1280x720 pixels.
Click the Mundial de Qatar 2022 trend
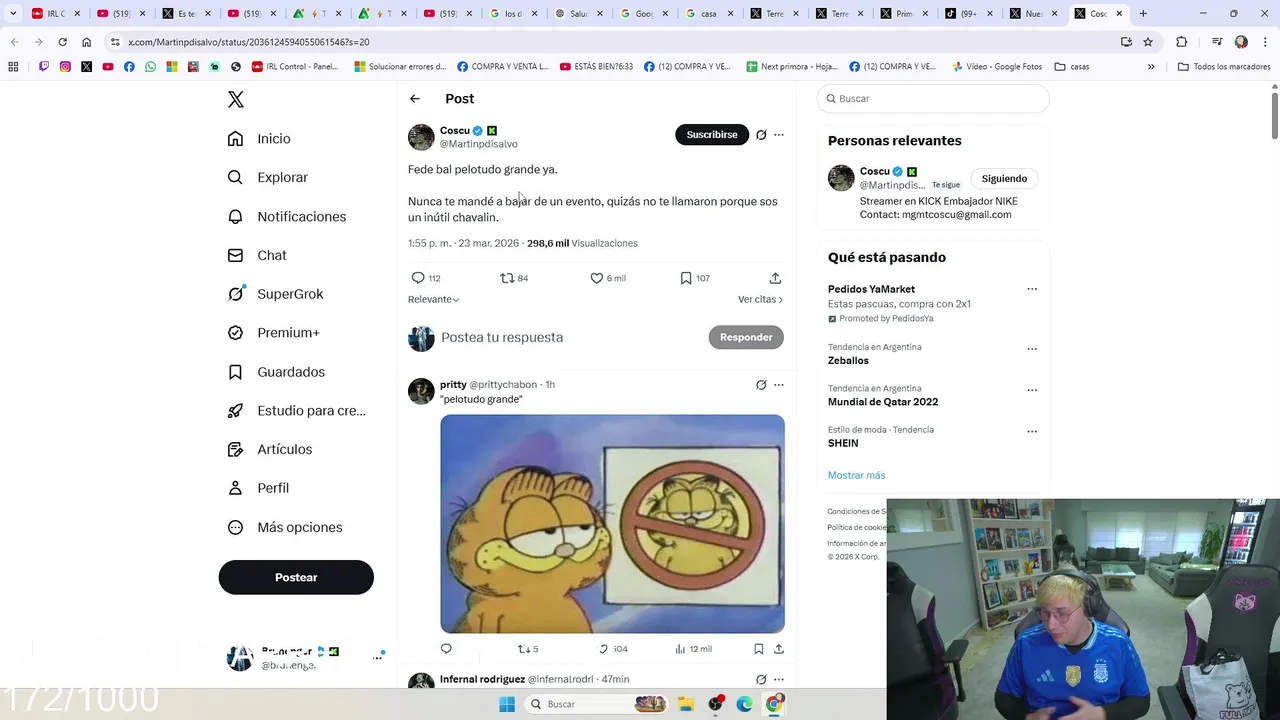tap(883, 402)
